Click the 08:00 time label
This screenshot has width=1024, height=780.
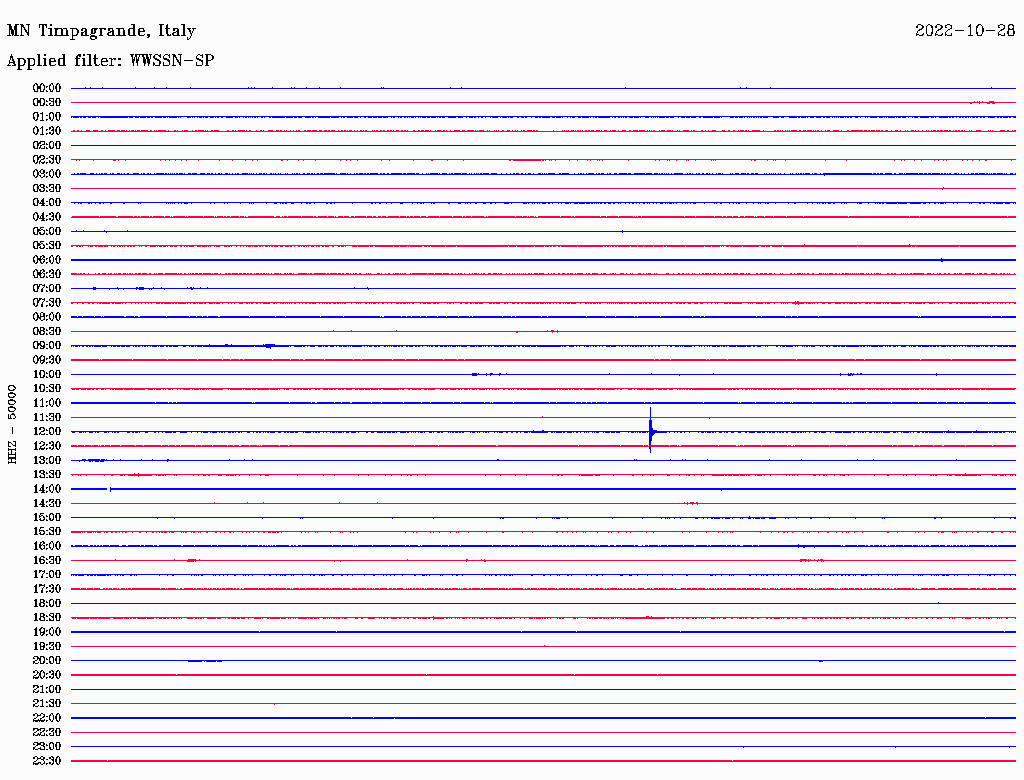point(47,317)
